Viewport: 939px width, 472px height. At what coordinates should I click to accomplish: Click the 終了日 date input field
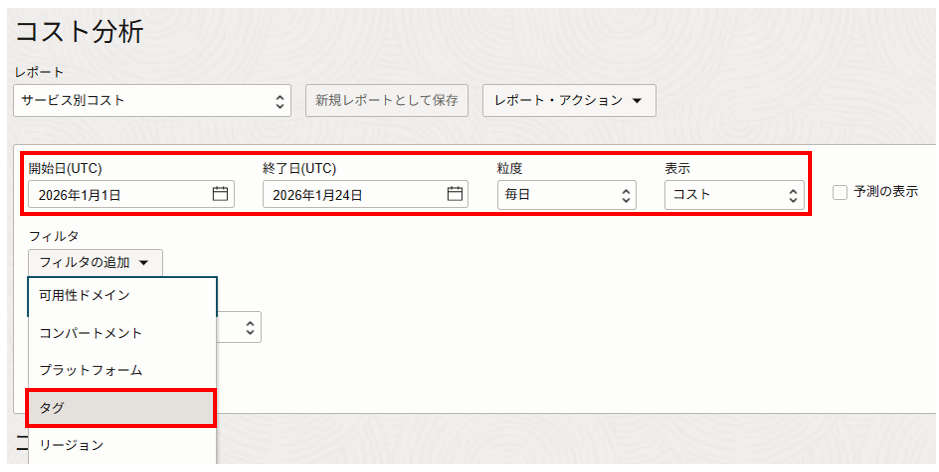coord(355,195)
